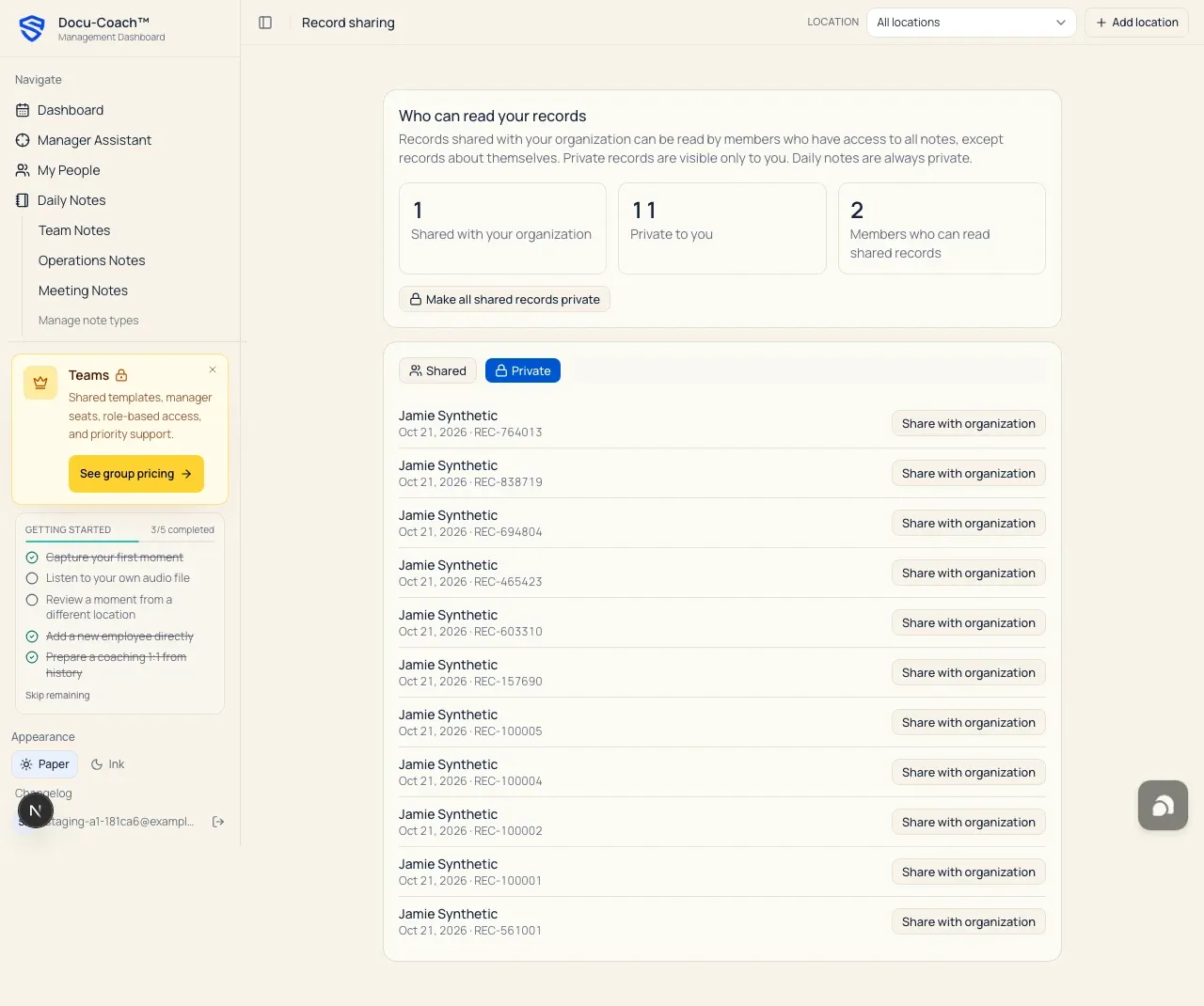
Task: Click Manage note types link
Action: (88, 321)
